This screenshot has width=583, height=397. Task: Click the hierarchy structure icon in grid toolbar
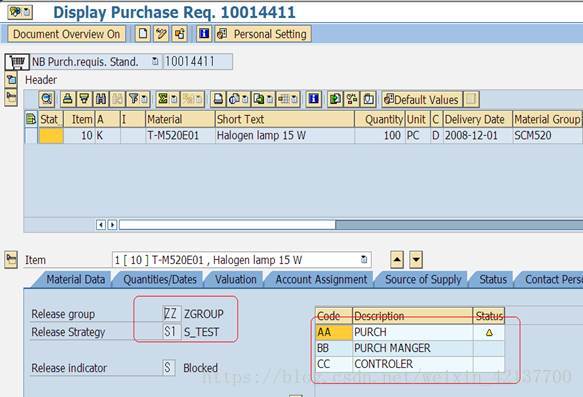point(352,99)
